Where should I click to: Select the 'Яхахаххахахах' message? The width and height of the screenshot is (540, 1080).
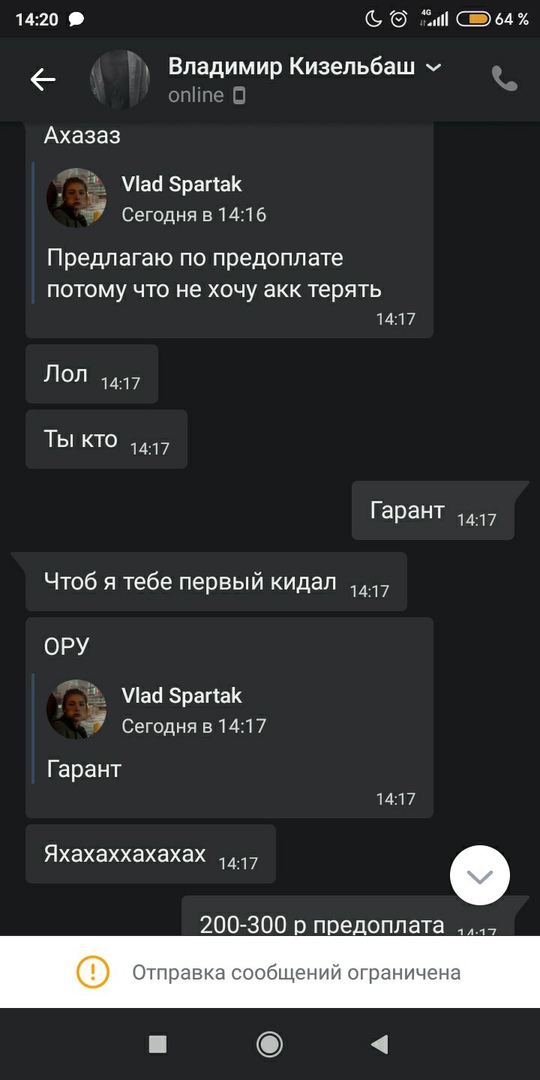coord(150,854)
